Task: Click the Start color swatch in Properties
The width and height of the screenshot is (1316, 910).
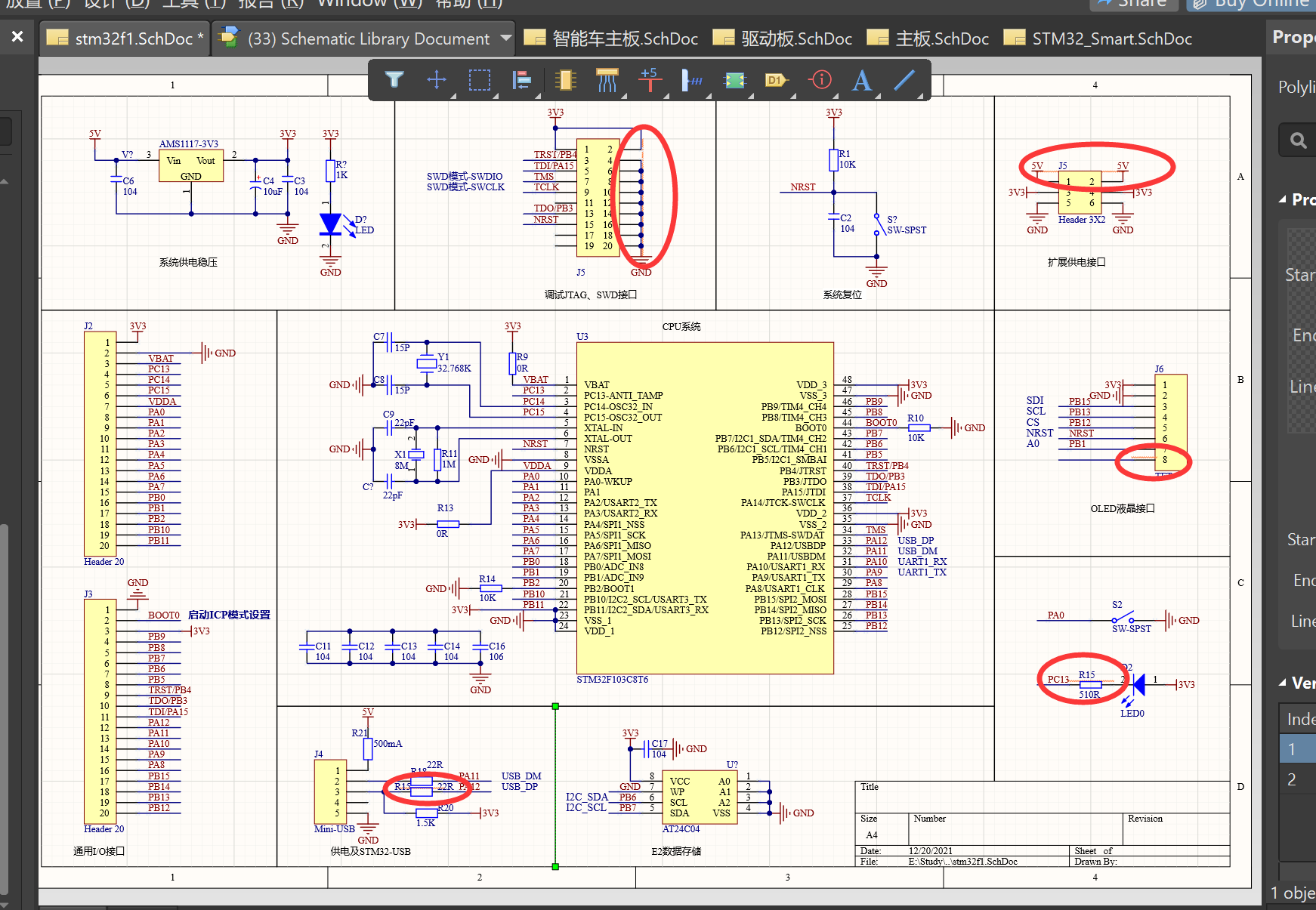Action: 1313,275
